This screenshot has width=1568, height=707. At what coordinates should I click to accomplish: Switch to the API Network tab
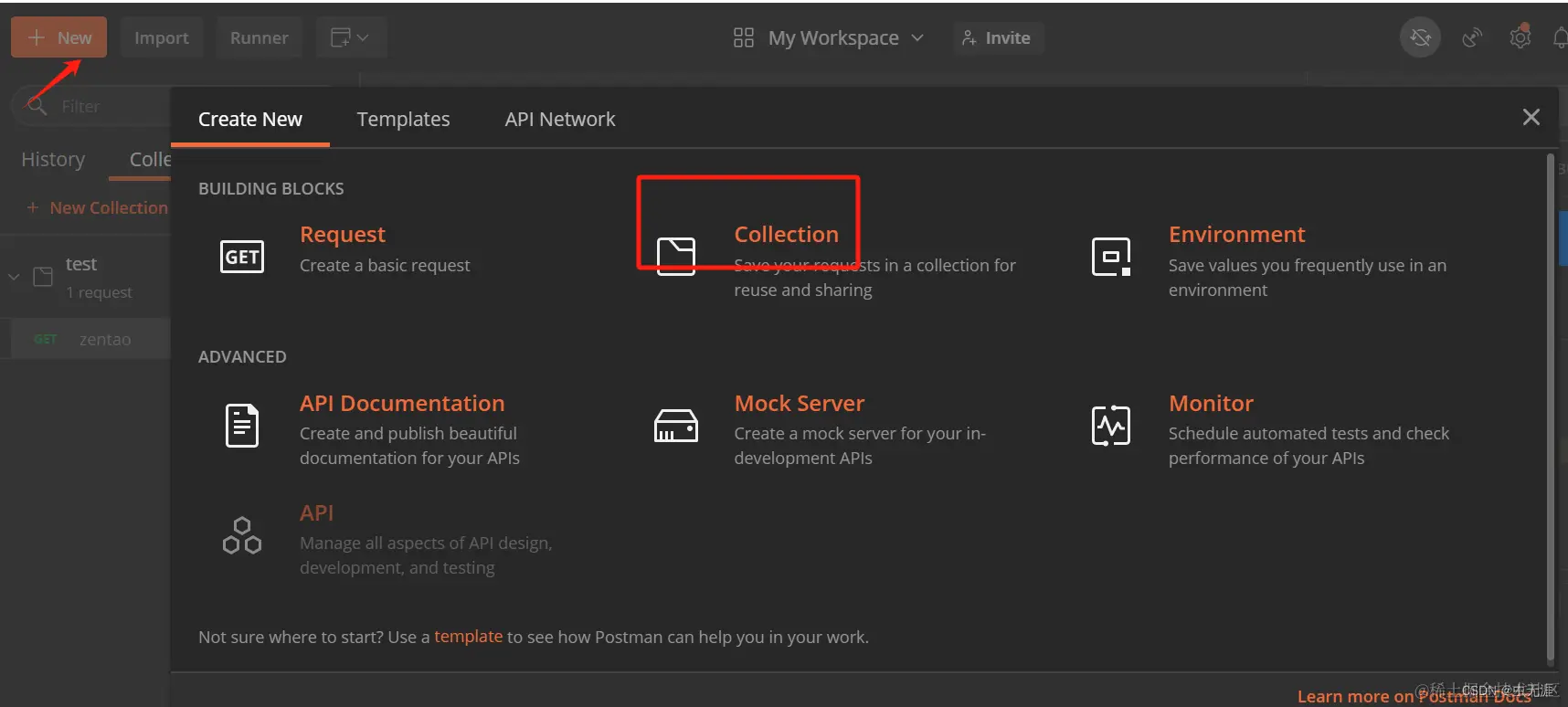coord(560,119)
